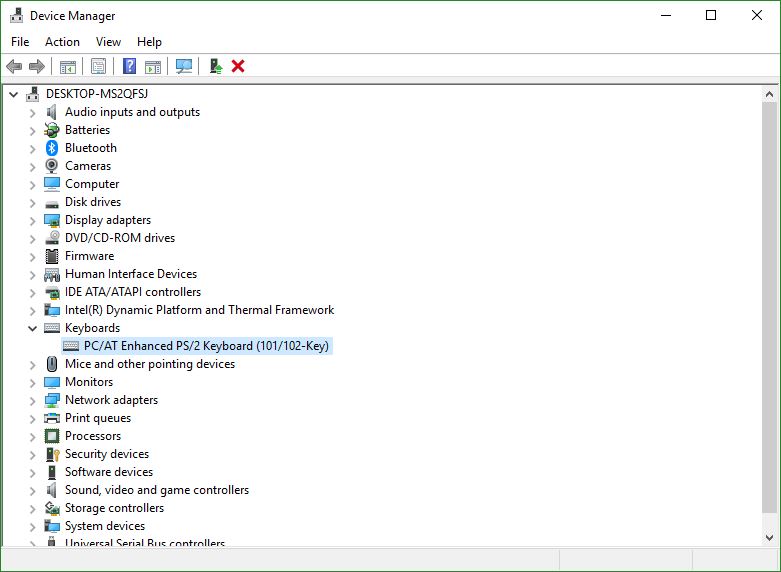Image resolution: width=781 pixels, height=572 pixels.
Task: Expand Intel(R) Dynamic Platform and Thermal Framework
Action: [x=32, y=310]
